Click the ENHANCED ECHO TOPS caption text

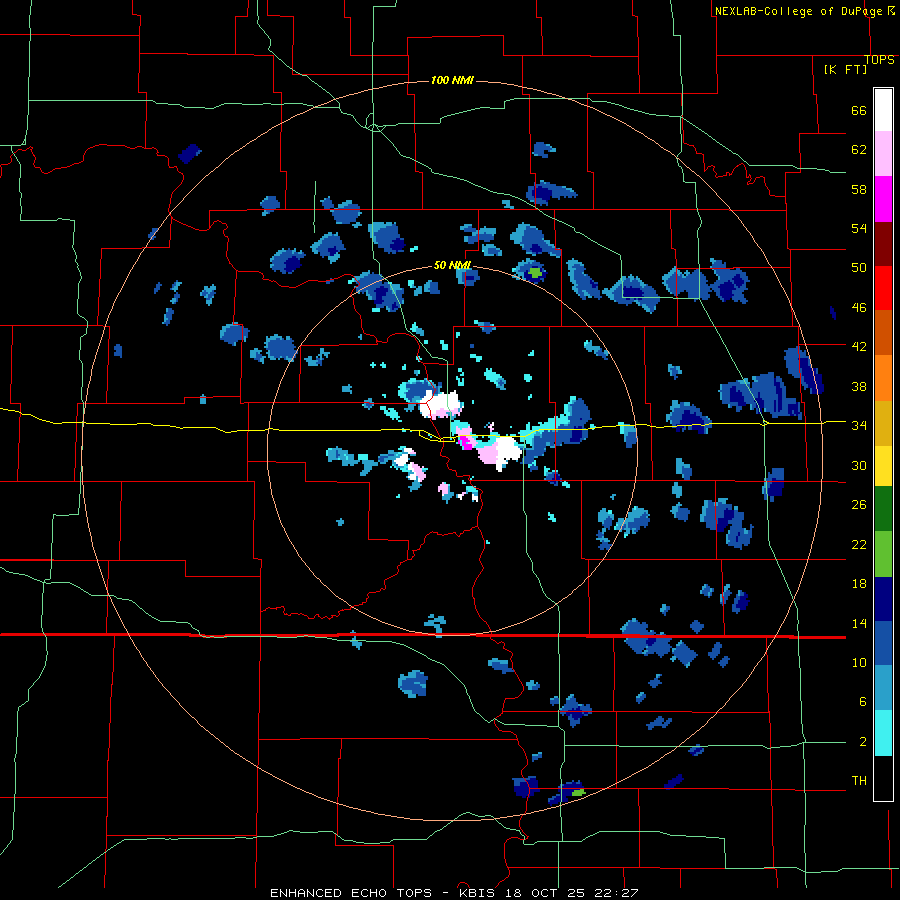tap(351, 893)
